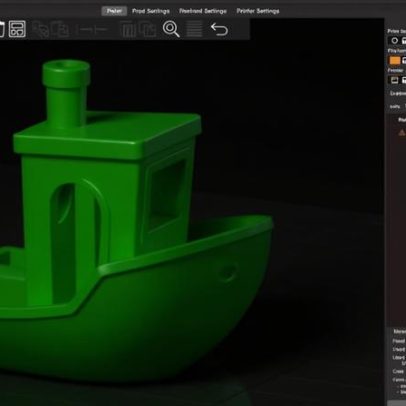The image size is (406, 406).
Task: Open the Printer Settings tab
Action: click(x=258, y=11)
